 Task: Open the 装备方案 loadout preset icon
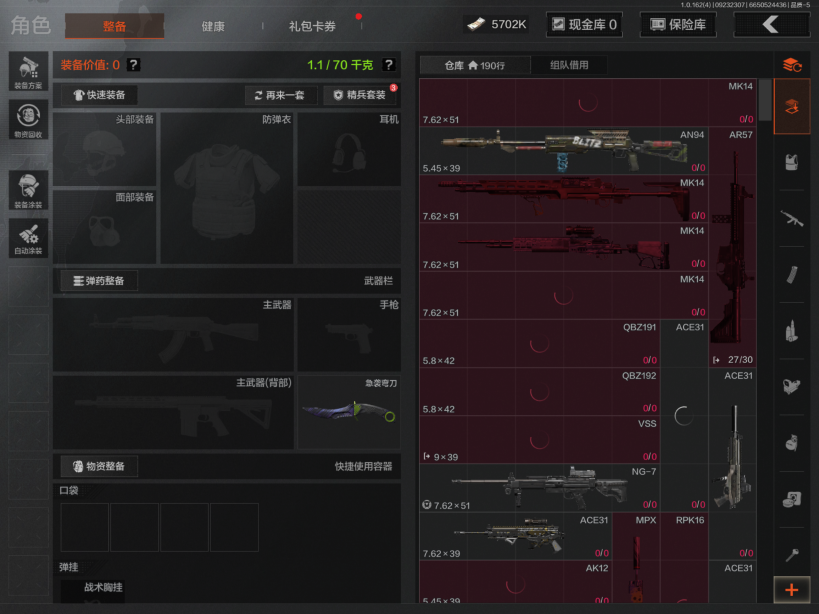pos(28,71)
